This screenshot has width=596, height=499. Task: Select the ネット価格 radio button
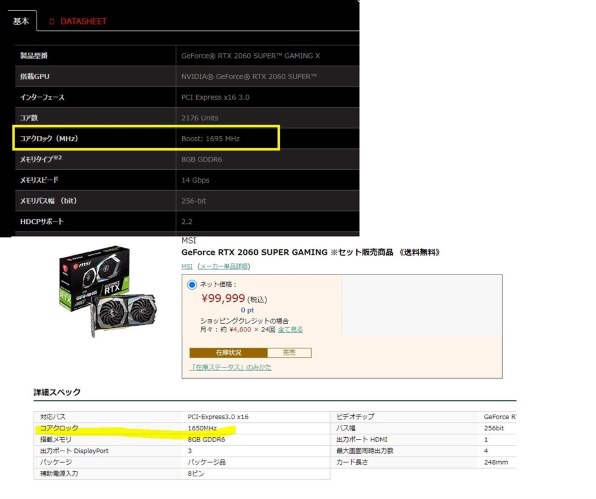[x=192, y=284]
